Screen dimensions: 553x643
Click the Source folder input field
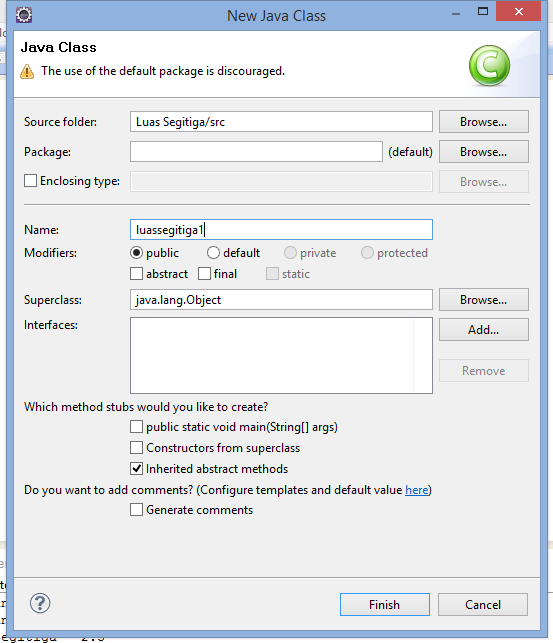(281, 122)
